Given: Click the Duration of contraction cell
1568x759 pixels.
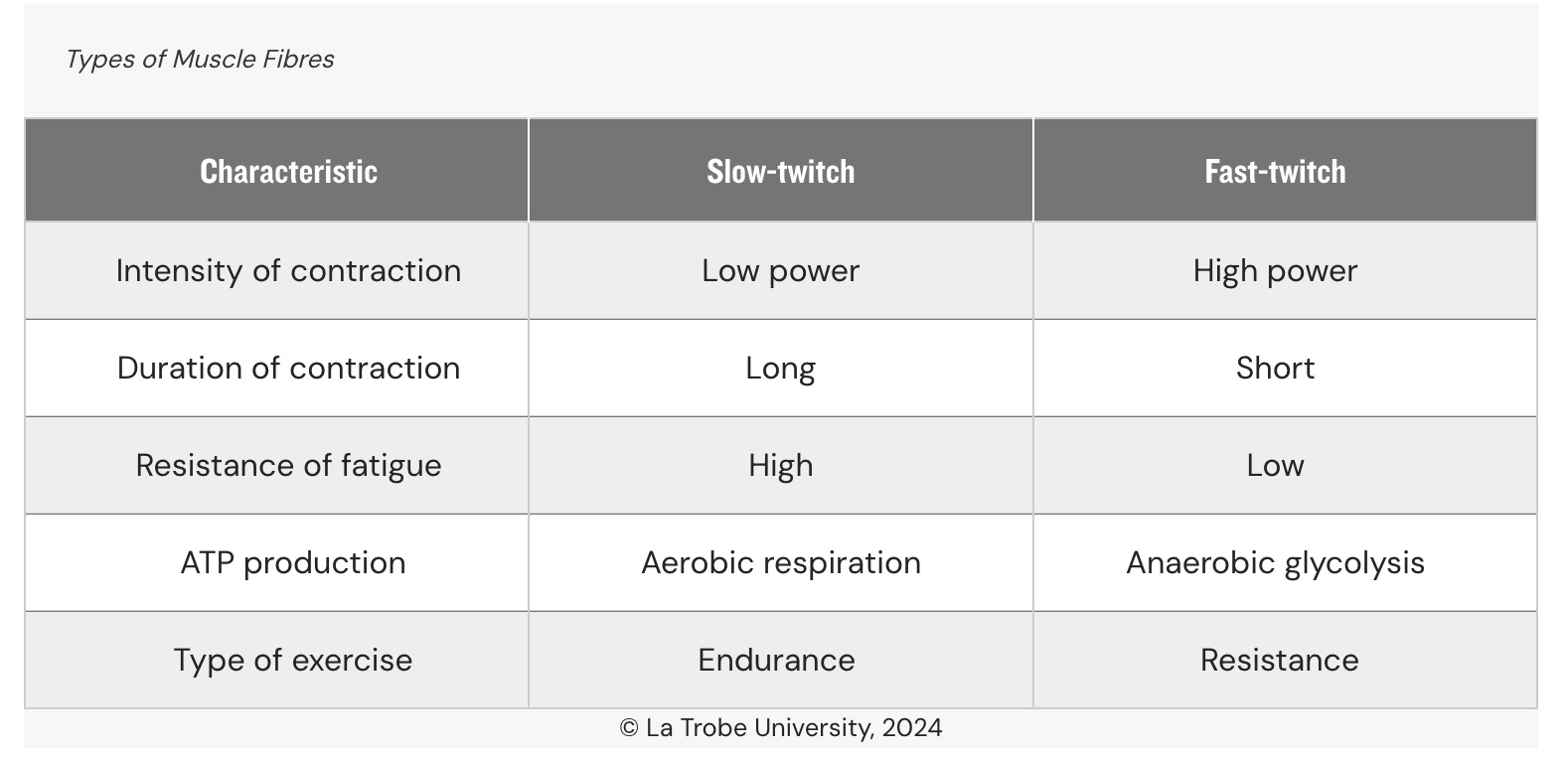Looking at the screenshot, I should 277,368.
